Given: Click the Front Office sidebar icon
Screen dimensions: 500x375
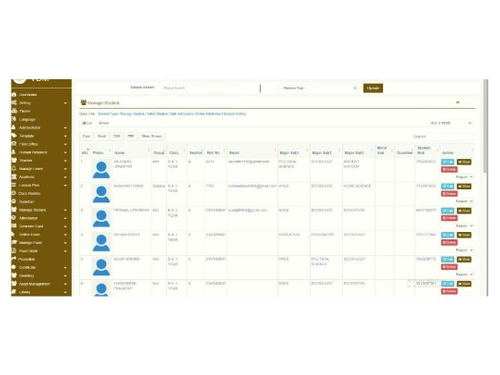Looking at the screenshot, I should tap(14, 144).
